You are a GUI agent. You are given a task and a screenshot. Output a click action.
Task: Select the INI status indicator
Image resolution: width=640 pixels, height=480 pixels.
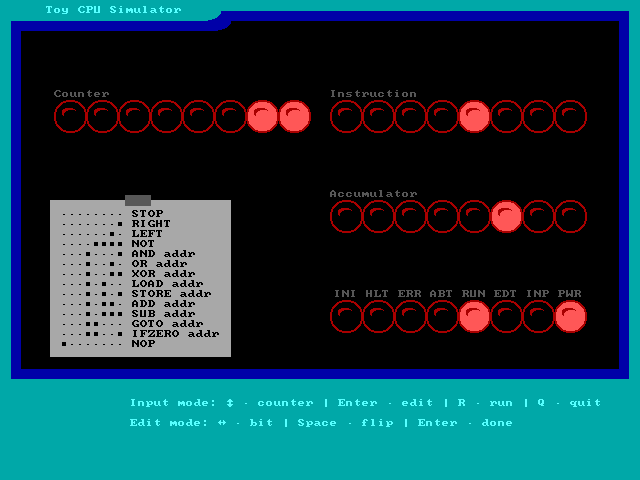click(346, 317)
